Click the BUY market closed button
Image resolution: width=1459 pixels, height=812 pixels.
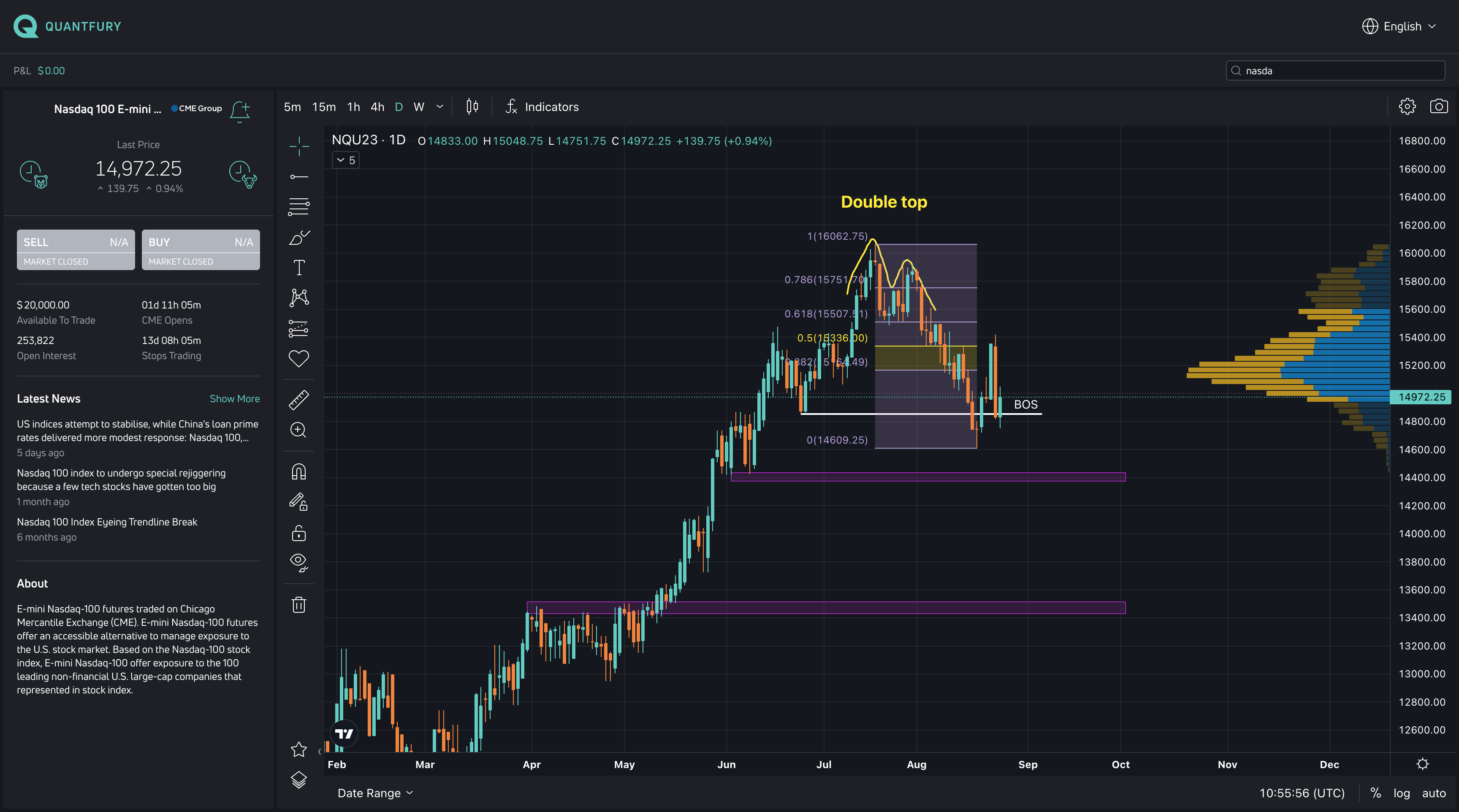tap(201, 249)
